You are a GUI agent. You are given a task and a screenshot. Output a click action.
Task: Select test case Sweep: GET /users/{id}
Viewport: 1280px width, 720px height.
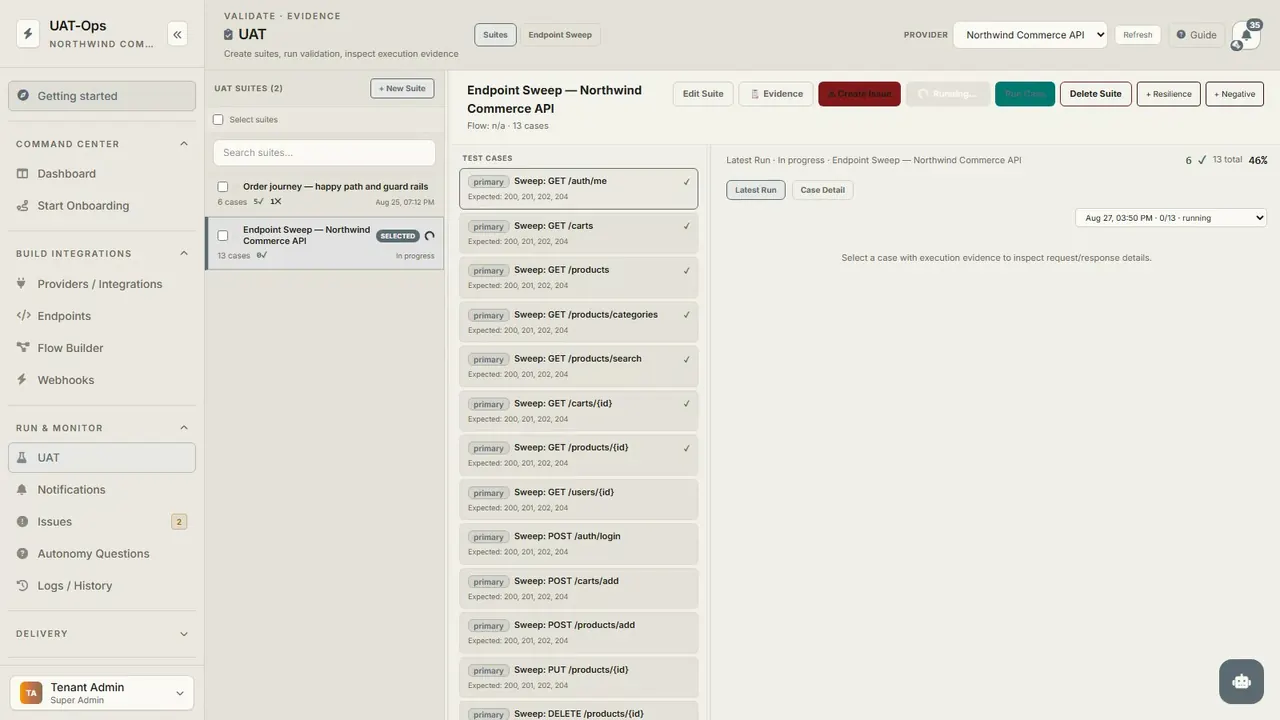[x=579, y=500]
